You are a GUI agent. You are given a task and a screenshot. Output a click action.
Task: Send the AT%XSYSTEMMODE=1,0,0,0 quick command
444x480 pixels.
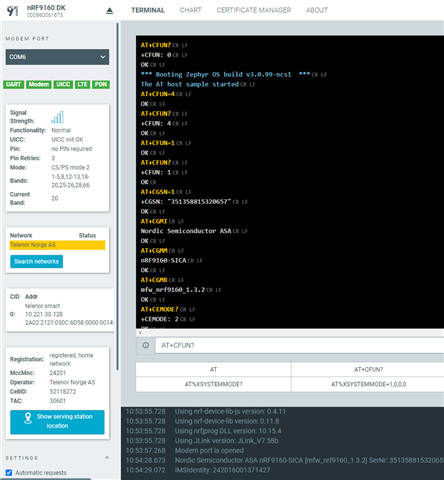click(368, 384)
